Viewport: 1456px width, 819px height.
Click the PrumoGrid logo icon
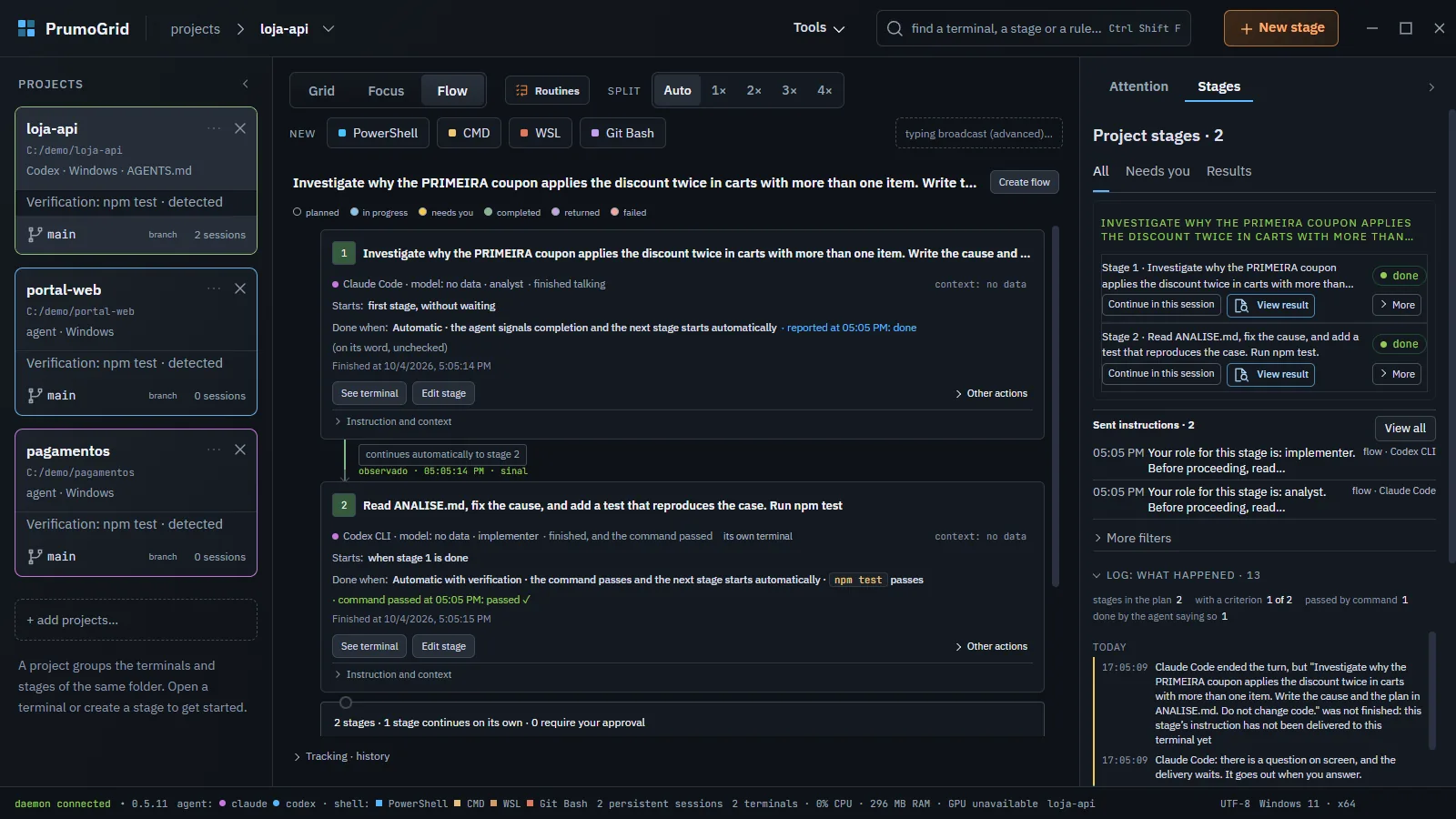(x=26, y=28)
